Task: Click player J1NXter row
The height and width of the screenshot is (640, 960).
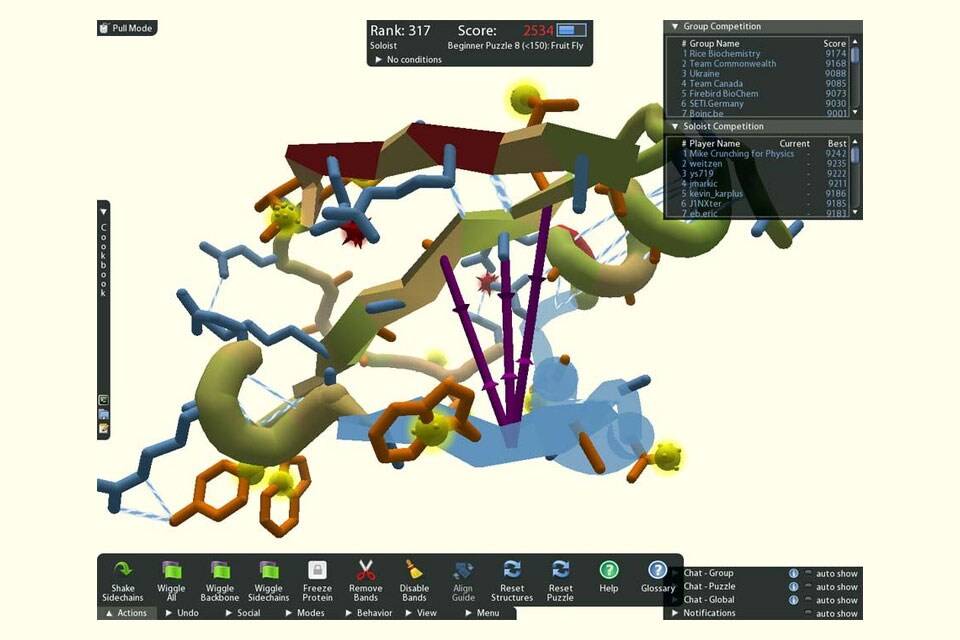Action: 763,203
